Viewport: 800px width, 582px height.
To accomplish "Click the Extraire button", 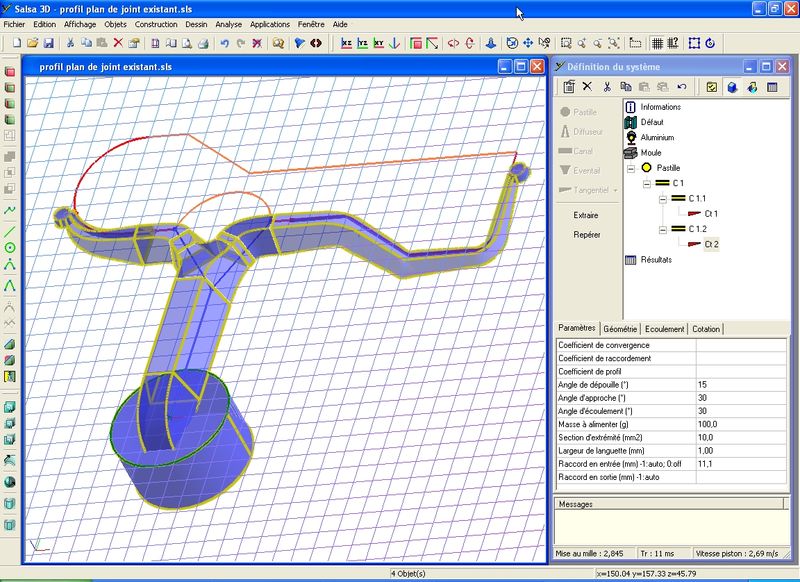I will tap(586, 215).
